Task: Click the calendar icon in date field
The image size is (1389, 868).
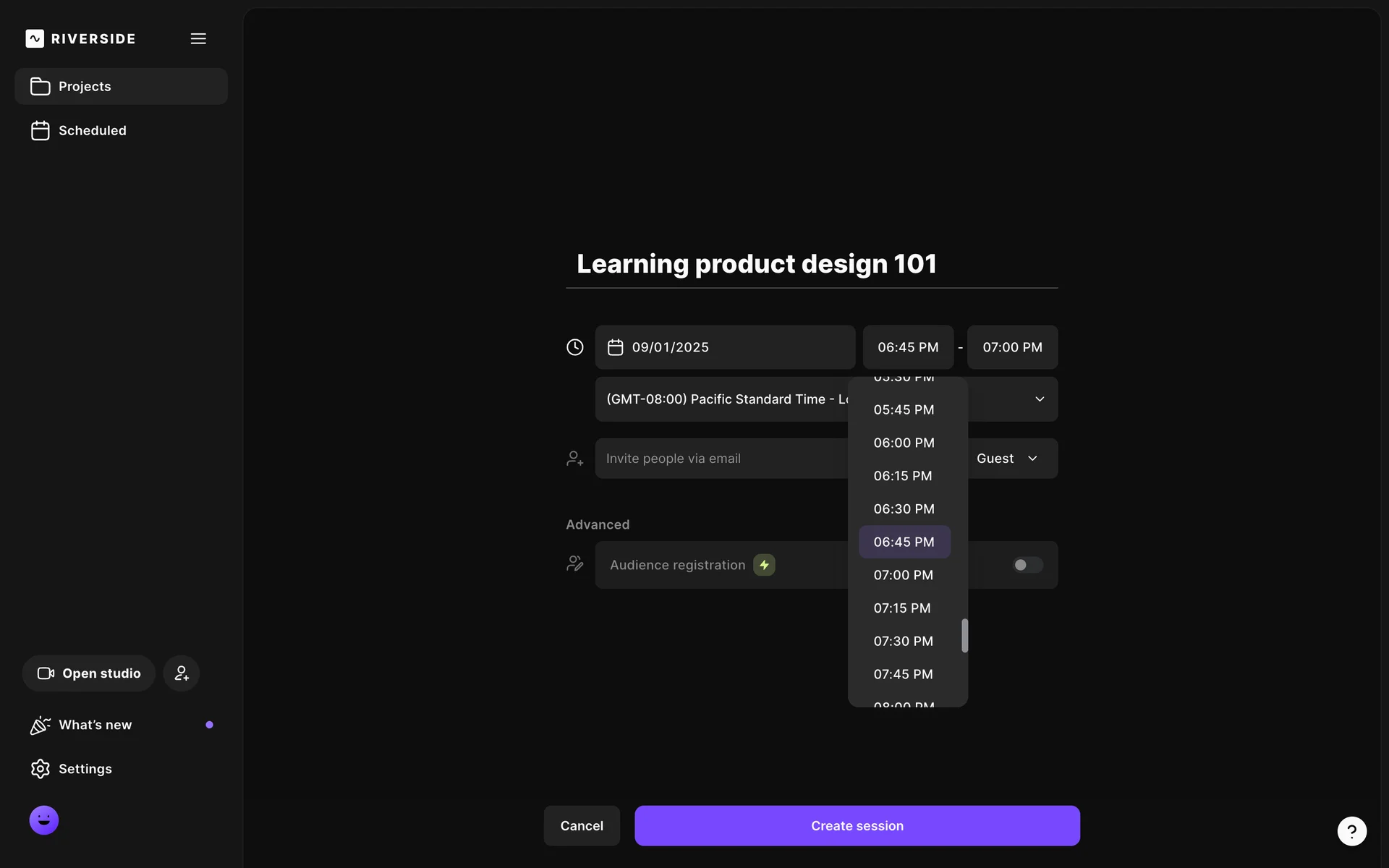Action: click(615, 347)
